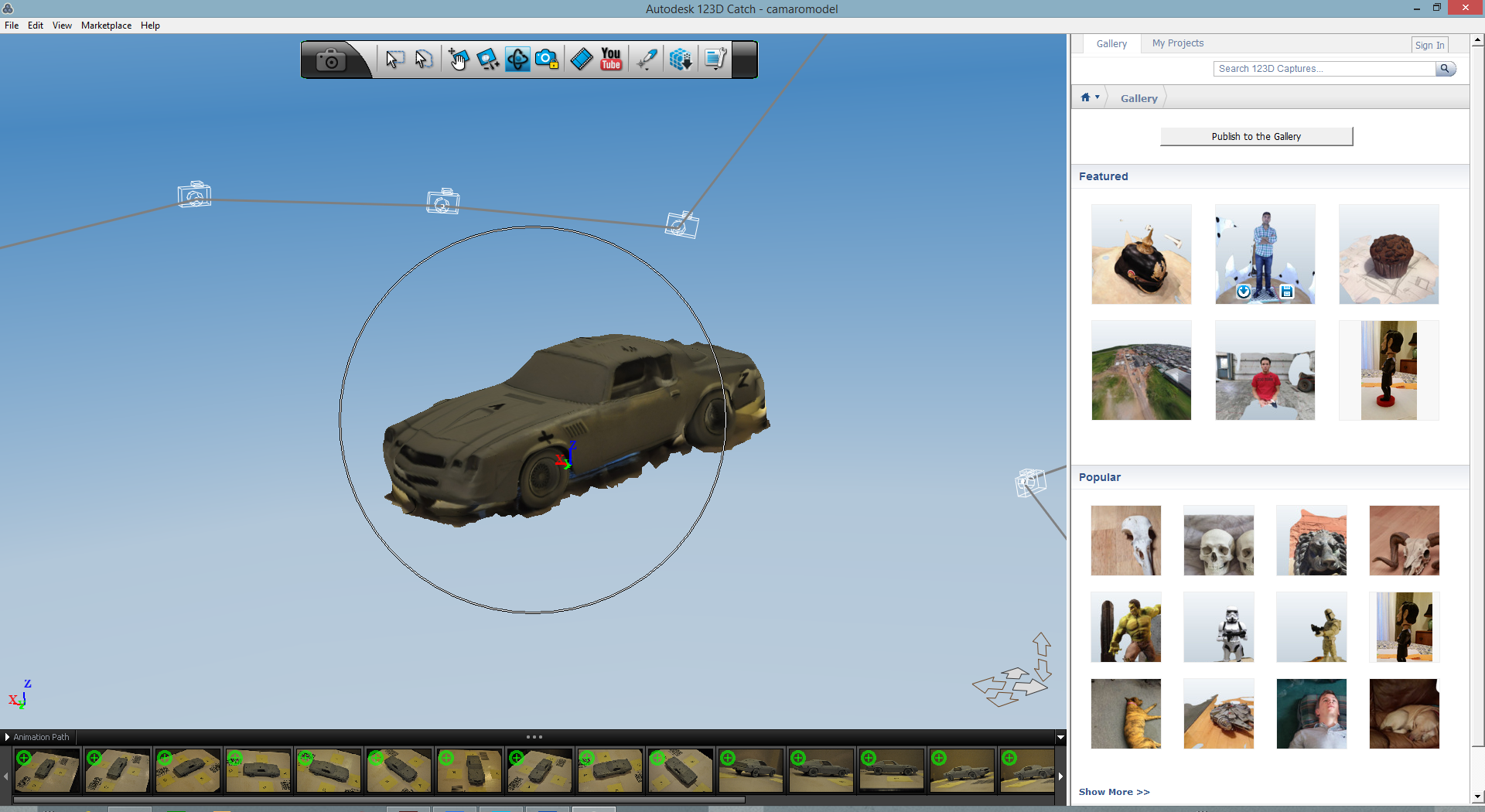
Task: Click the photo strip horizontal scrollbar
Action: pos(379,800)
